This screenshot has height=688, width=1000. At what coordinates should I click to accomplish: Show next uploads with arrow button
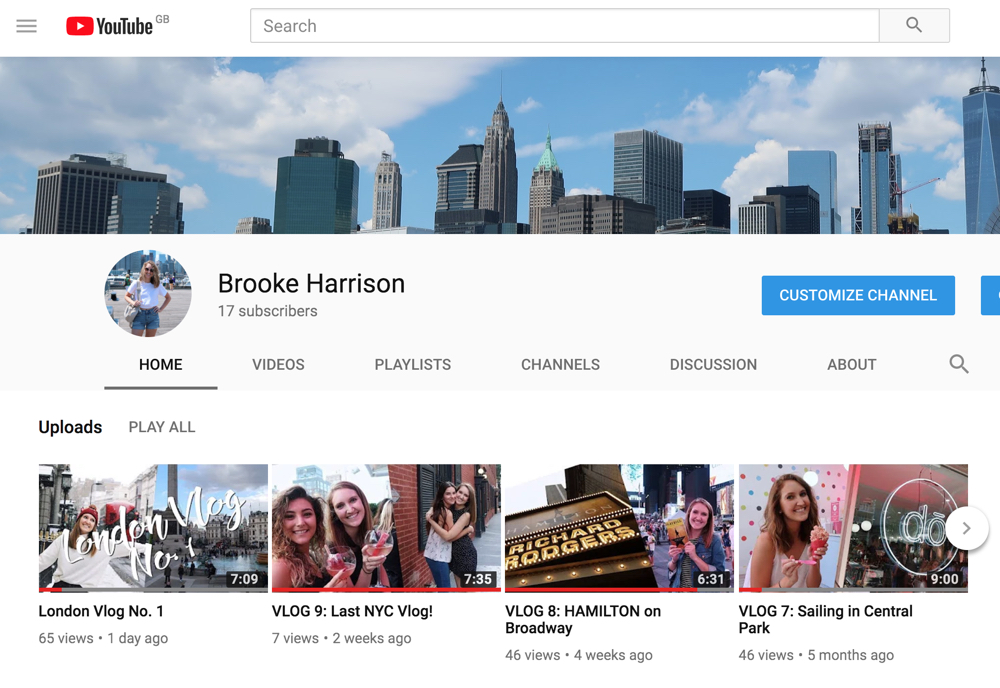[967, 528]
